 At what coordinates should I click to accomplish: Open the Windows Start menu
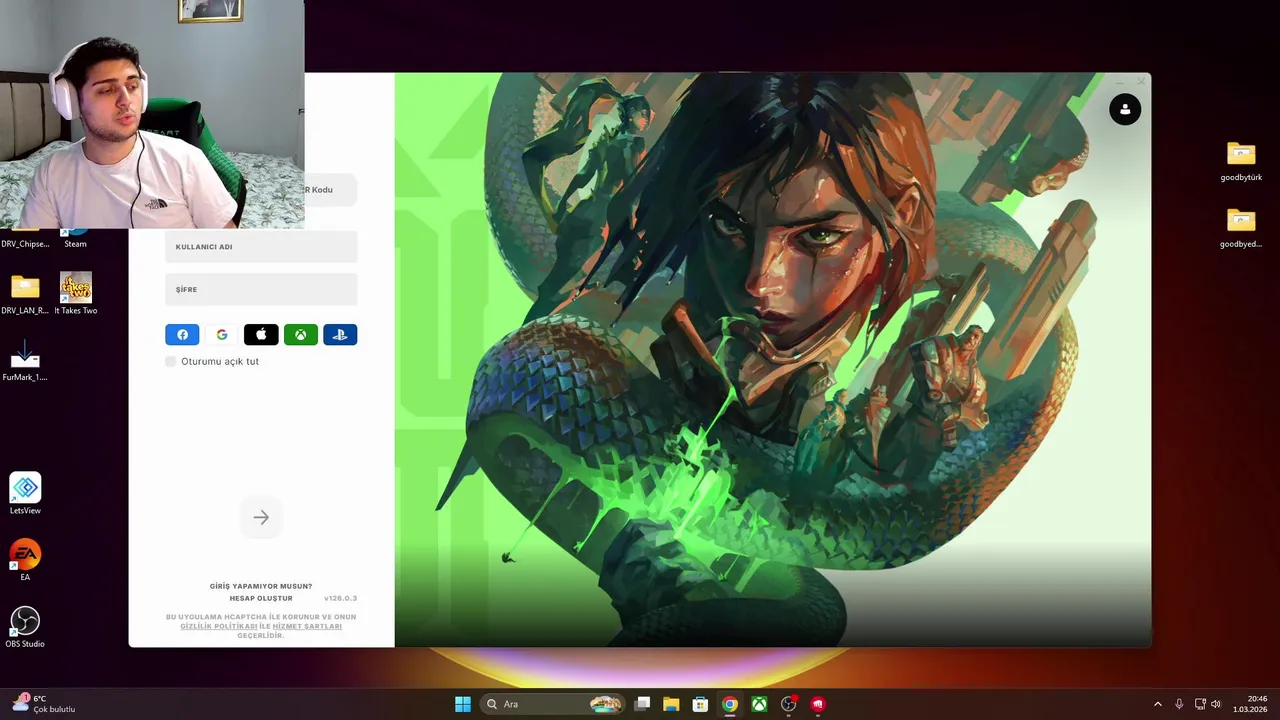463,704
